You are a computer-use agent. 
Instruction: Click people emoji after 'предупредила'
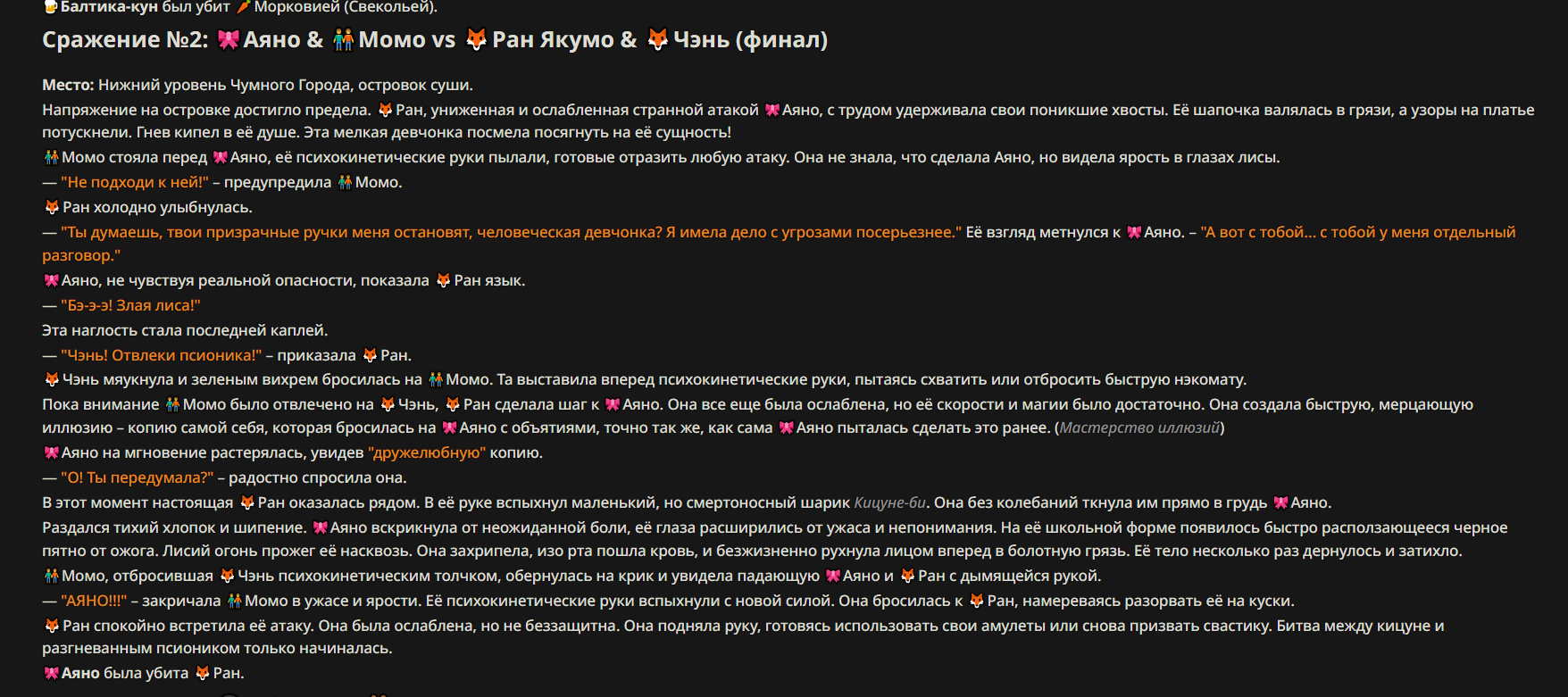click(x=345, y=183)
